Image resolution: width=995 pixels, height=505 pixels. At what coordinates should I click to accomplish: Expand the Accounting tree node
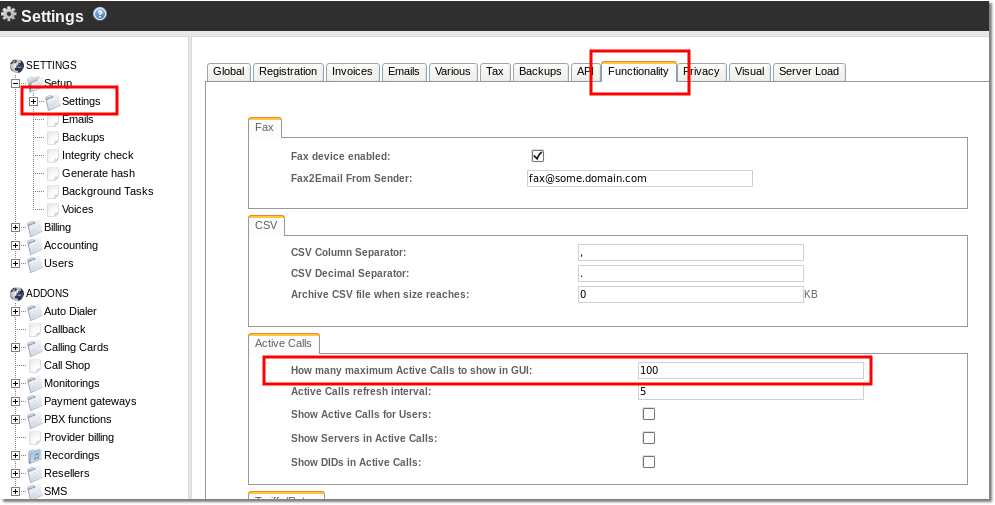tap(16, 246)
